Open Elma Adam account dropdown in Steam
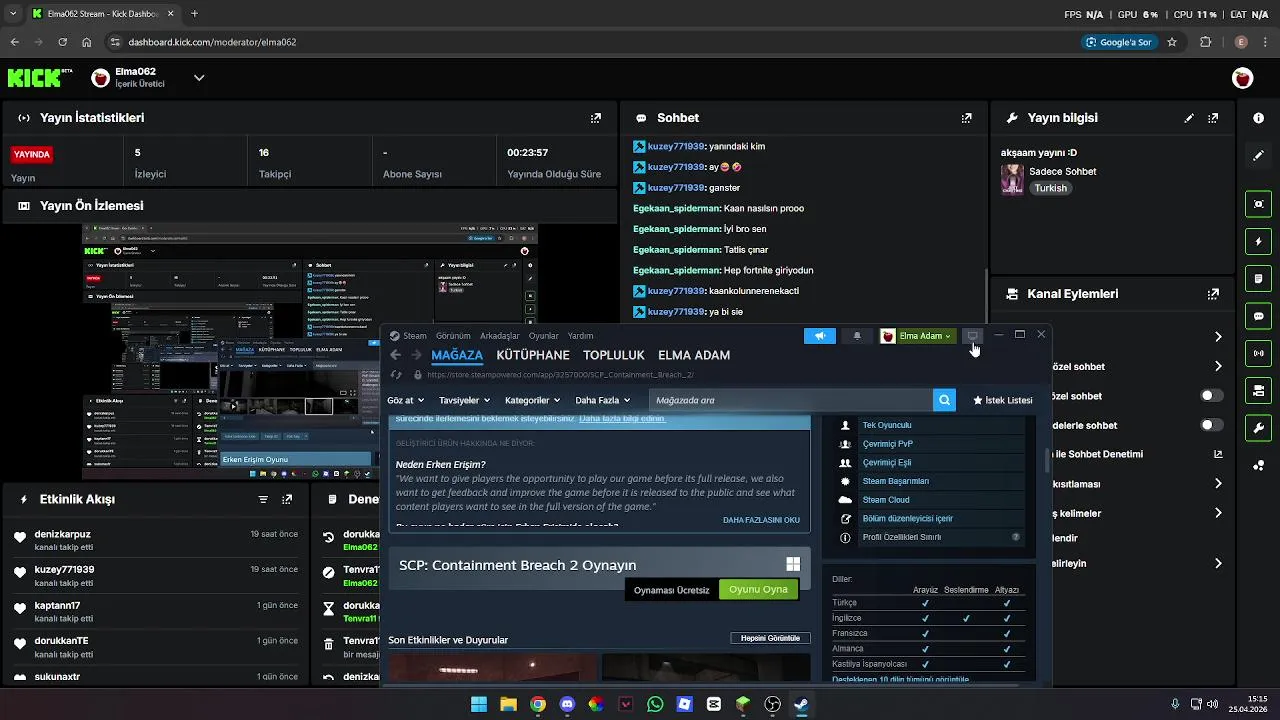1280x720 pixels. tap(917, 336)
